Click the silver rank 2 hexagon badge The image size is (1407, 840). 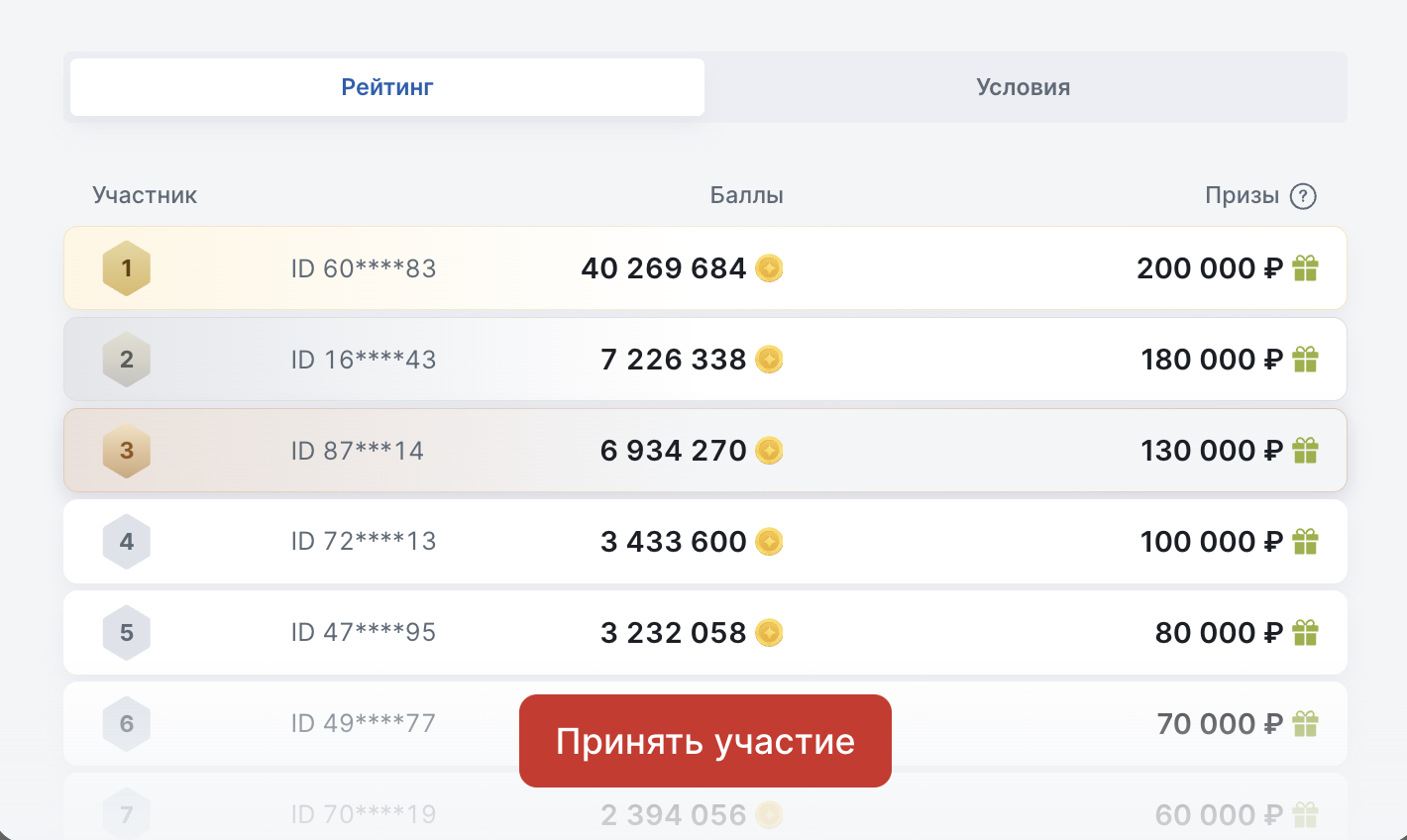click(127, 360)
